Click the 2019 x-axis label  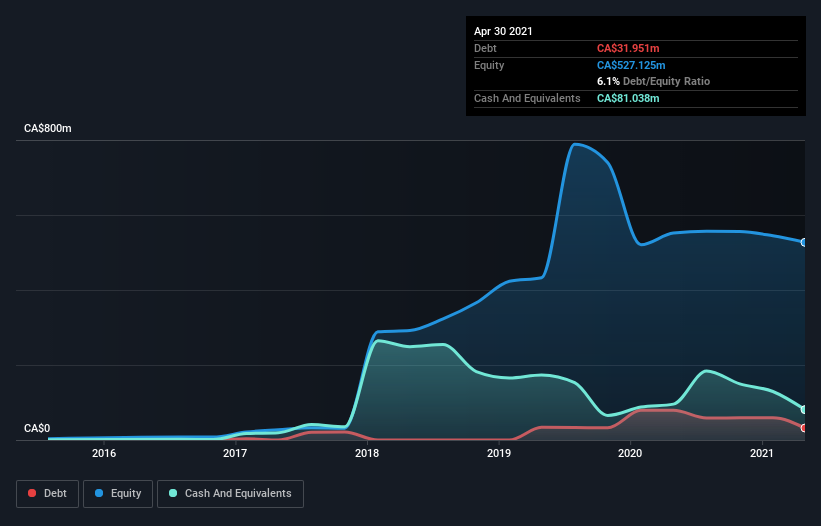(x=499, y=453)
